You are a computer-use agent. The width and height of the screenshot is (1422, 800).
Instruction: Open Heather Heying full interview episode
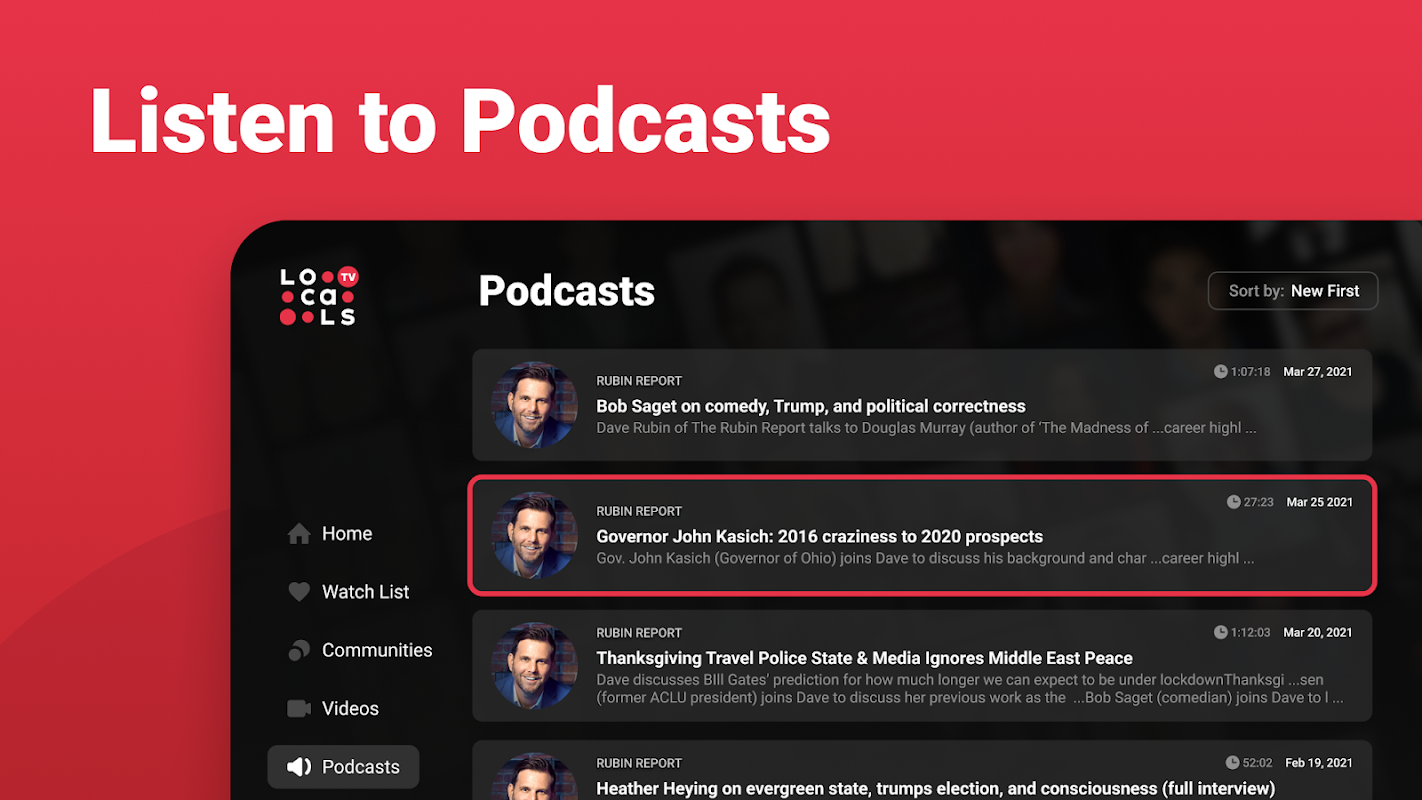click(922, 771)
